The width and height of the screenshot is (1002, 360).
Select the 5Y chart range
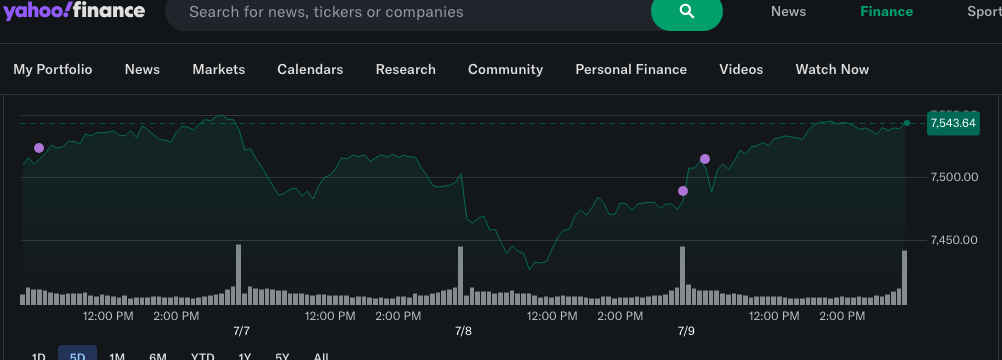pos(282,356)
